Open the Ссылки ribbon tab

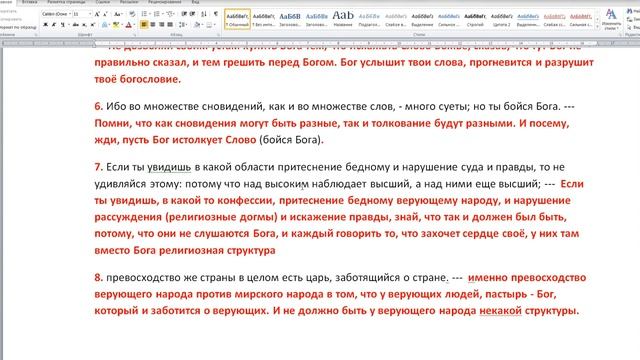(x=103, y=2)
